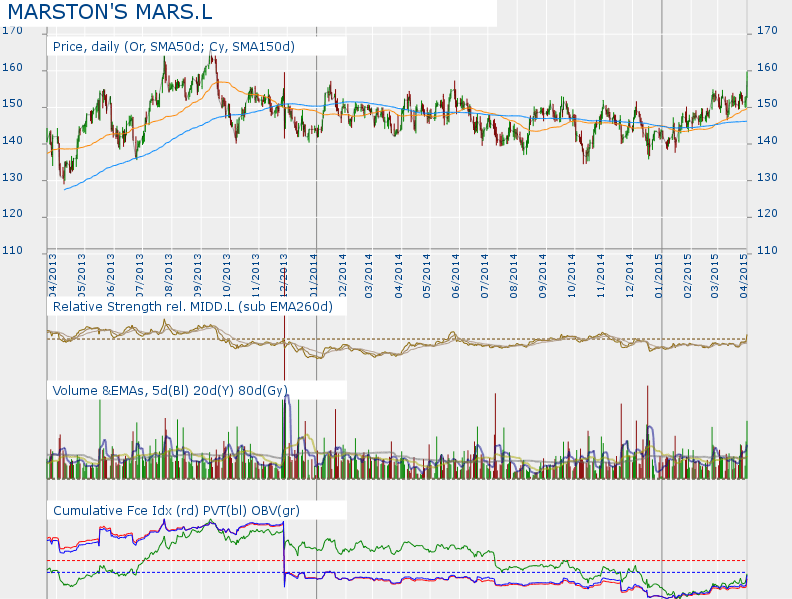This screenshot has height=599, width=792.
Task: Click the 110 value on the right price axis
Action: coord(767,251)
